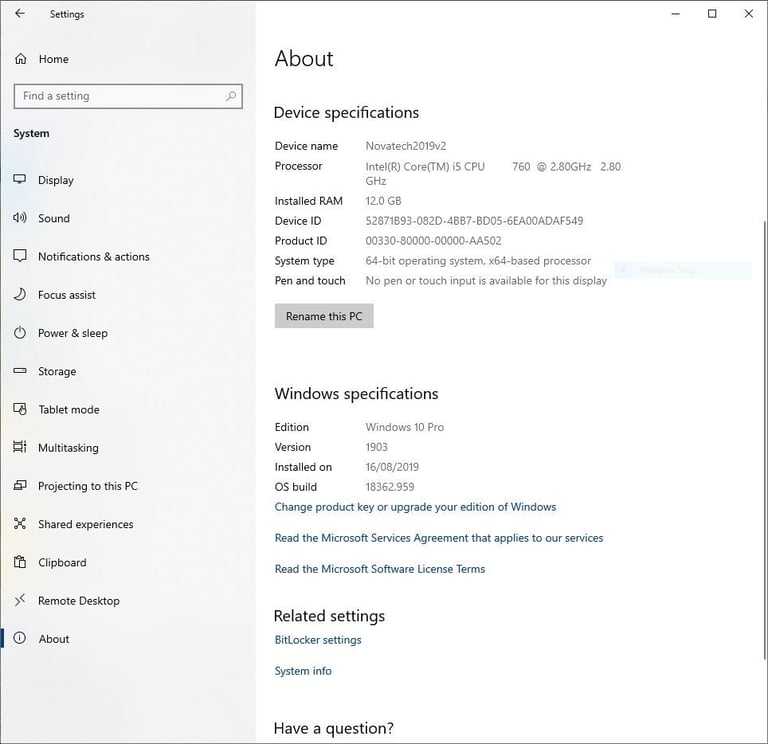Viewport: 768px width, 744px height.
Task: Click the Remote Desktop icon
Action: pos(20,600)
